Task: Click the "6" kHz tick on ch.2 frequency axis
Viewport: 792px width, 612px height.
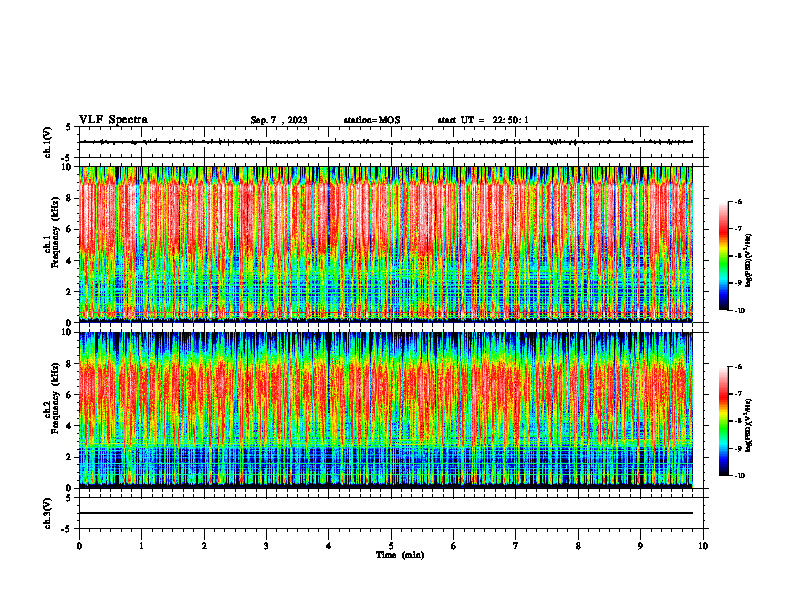Action: 69,395
